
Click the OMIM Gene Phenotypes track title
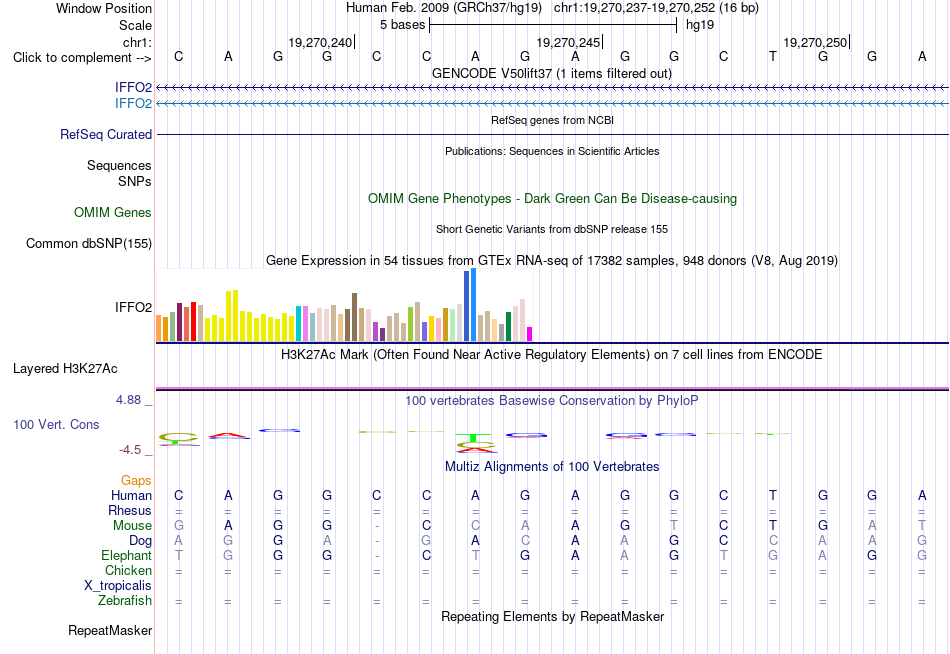pyautogui.click(x=552, y=198)
